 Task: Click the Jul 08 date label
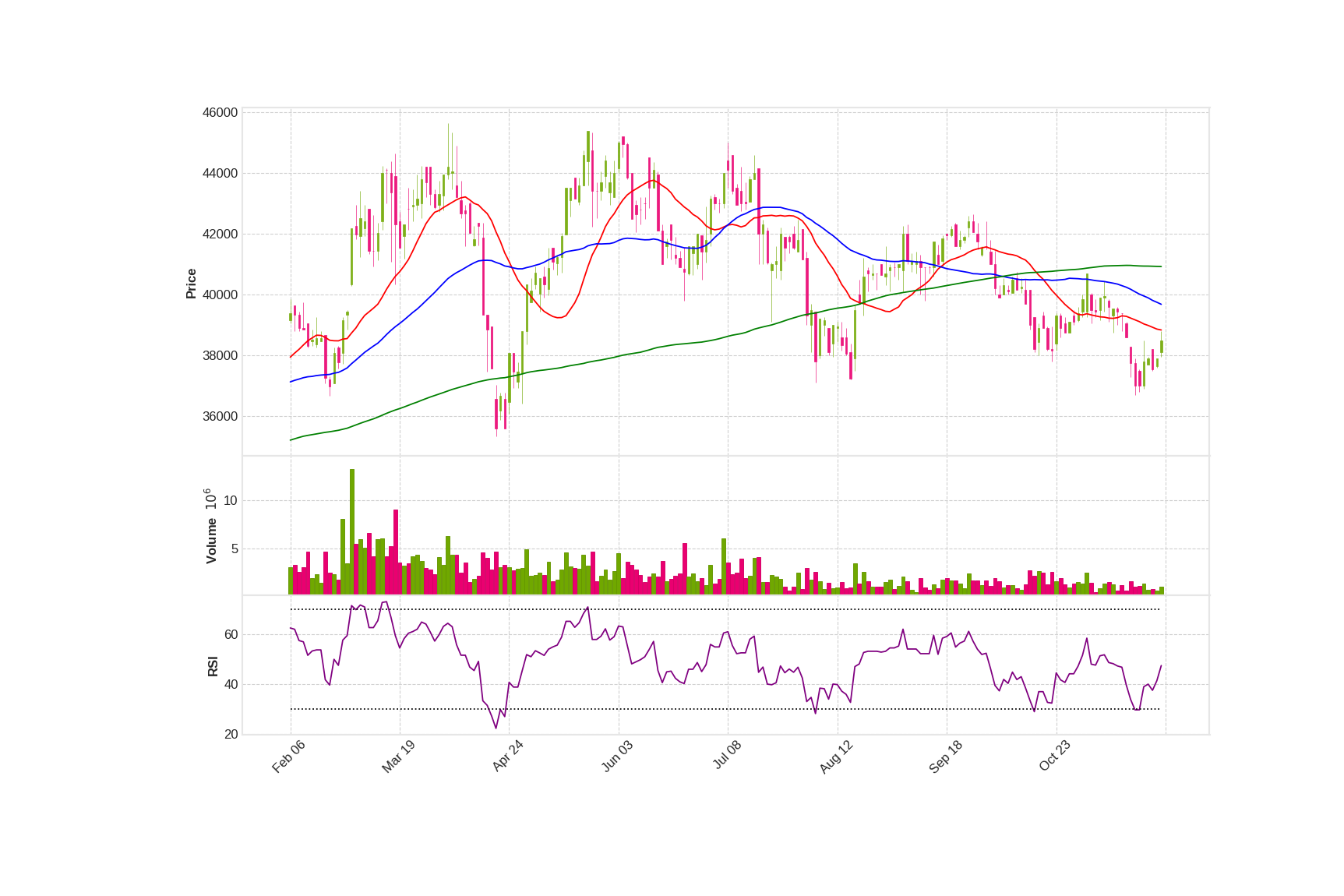point(727,756)
